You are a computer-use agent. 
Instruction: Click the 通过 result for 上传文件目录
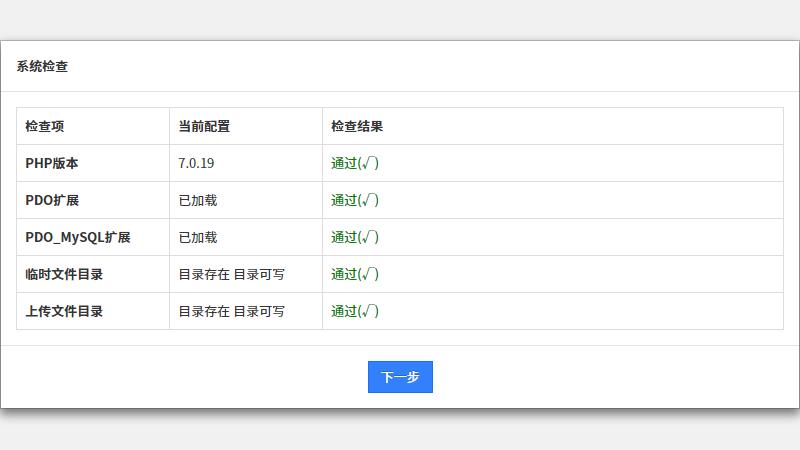click(355, 311)
